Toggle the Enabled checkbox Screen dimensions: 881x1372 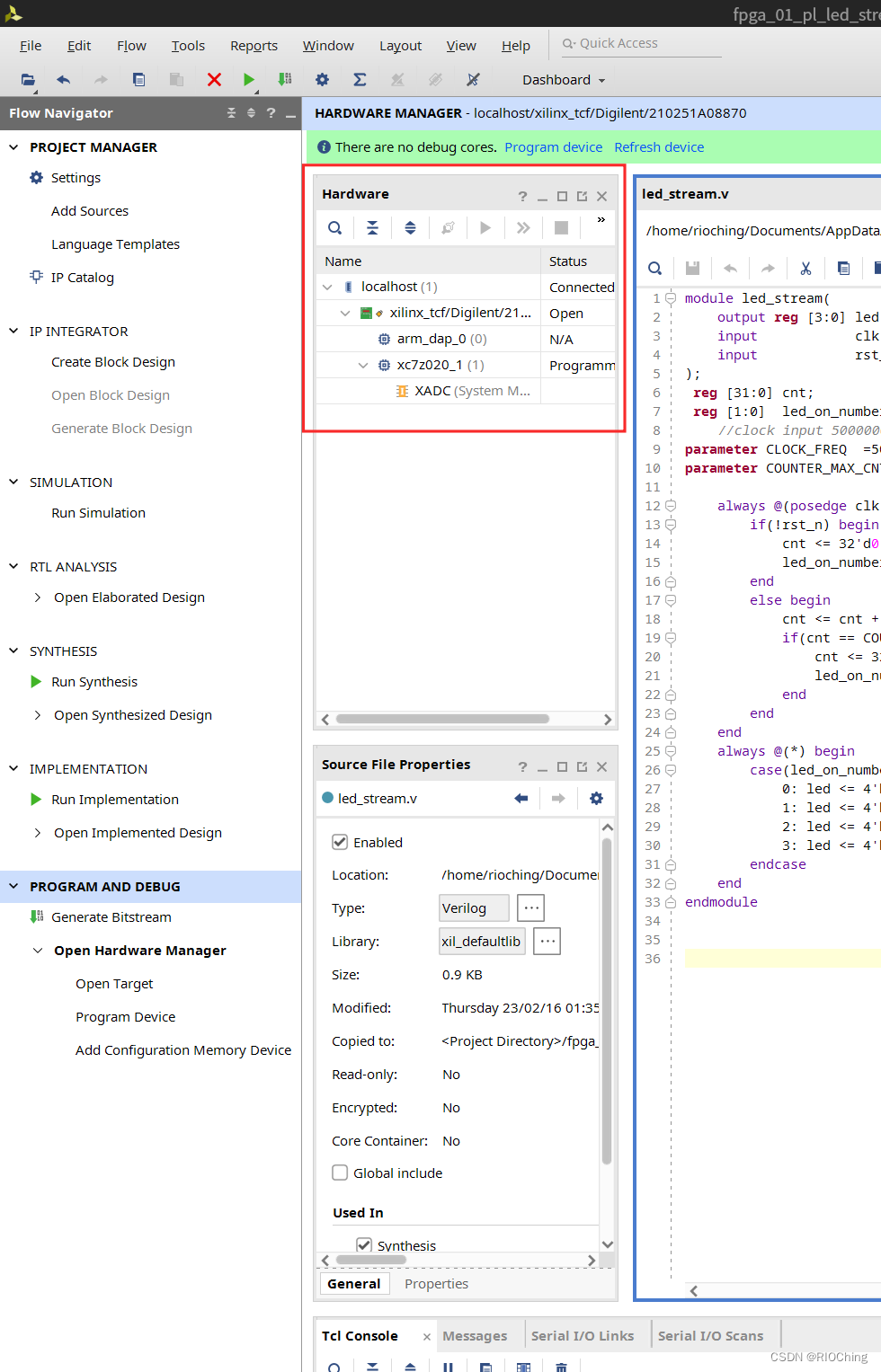point(340,842)
